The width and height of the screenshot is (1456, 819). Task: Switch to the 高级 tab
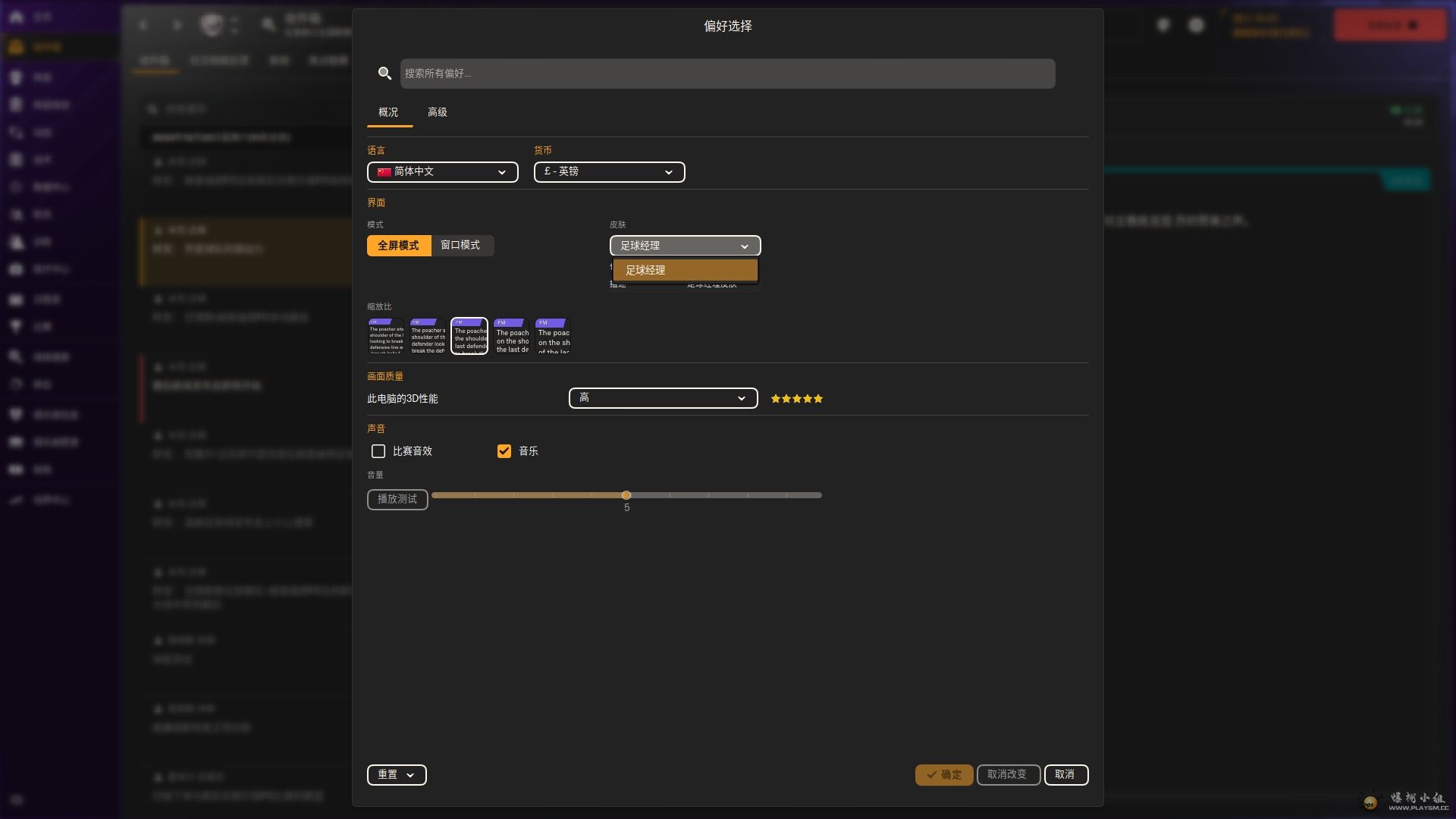[x=437, y=112]
